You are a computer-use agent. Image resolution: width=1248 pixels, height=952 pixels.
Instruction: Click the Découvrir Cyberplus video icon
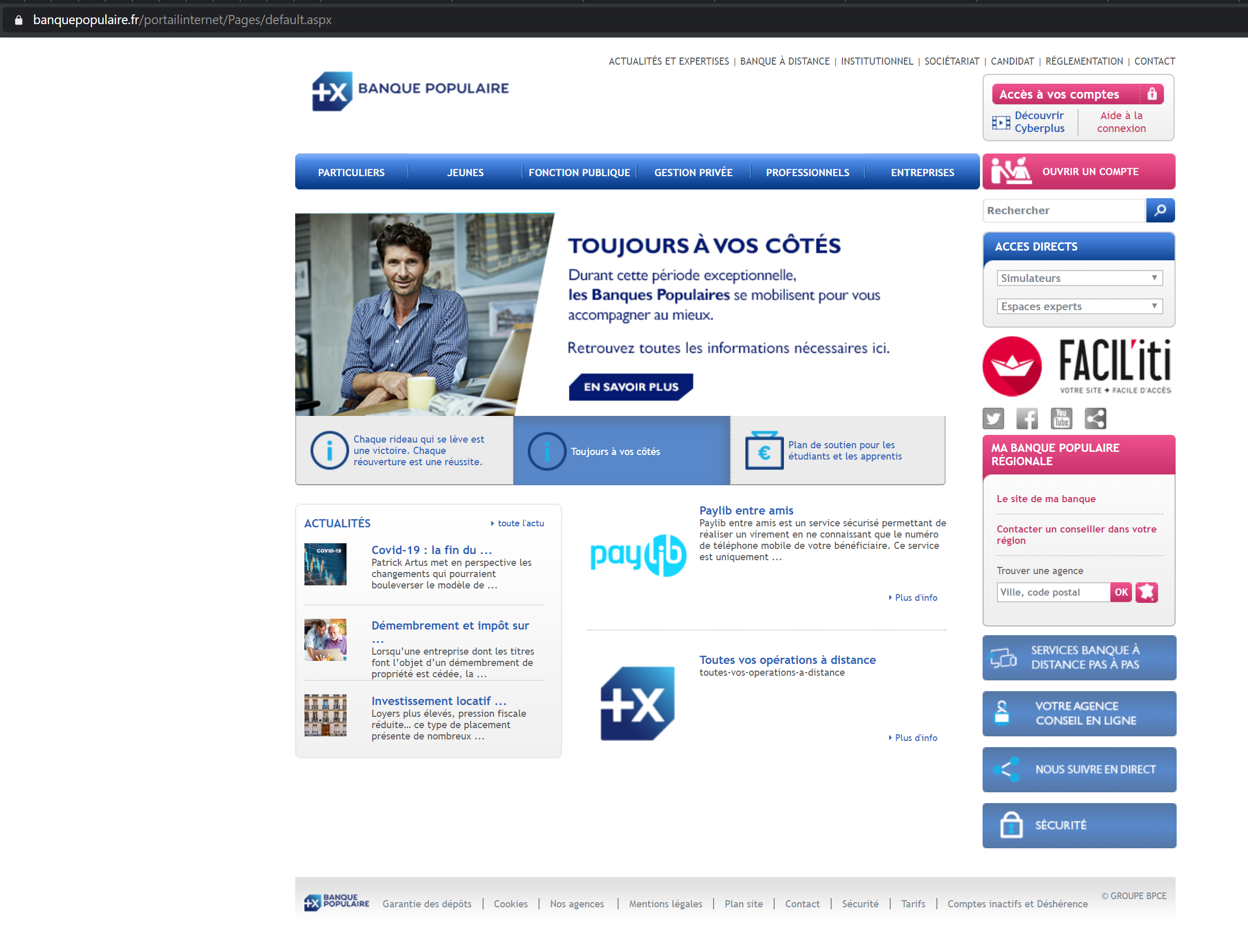(x=1002, y=121)
